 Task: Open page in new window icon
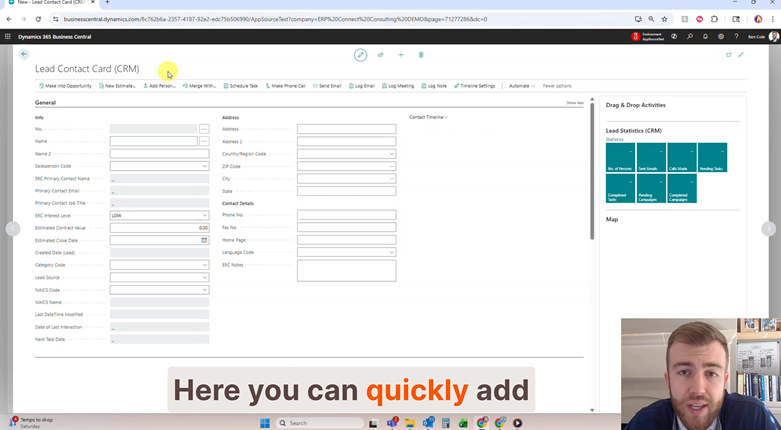pyautogui.click(x=729, y=55)
